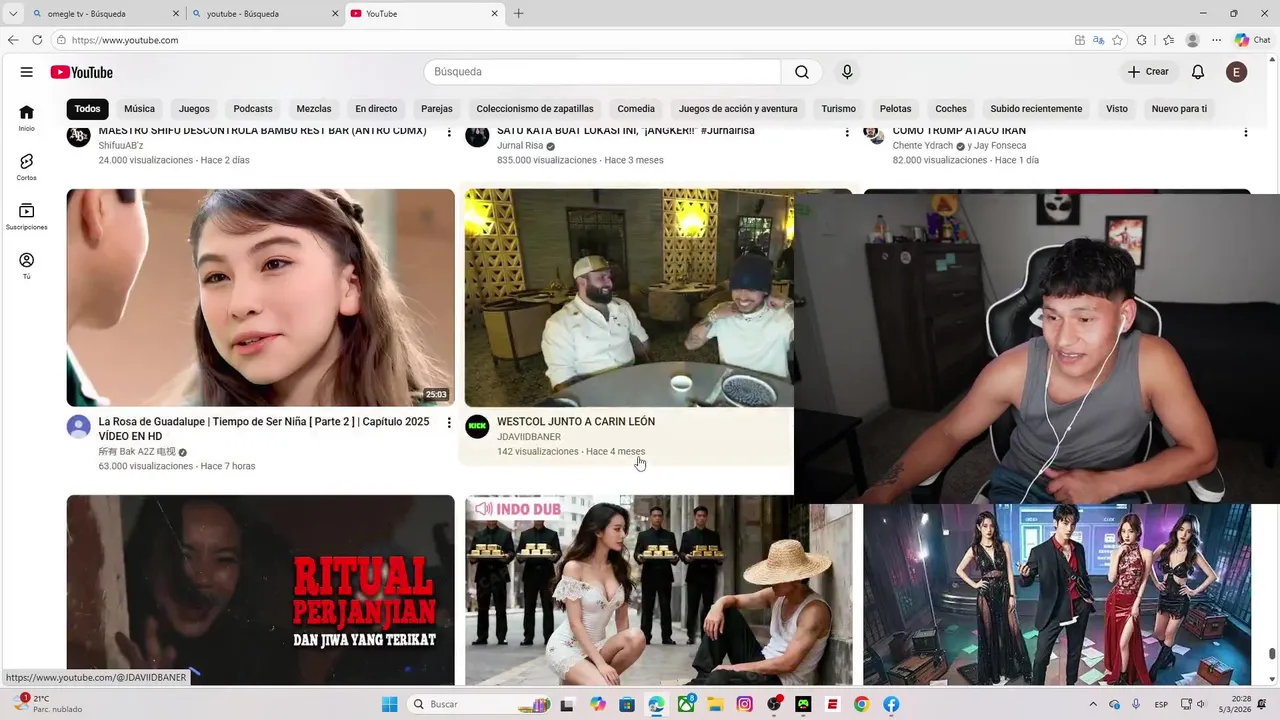Select Juegos de acción y aventura chip
This screenshot has width=1280, height=720.
[738, 109]
